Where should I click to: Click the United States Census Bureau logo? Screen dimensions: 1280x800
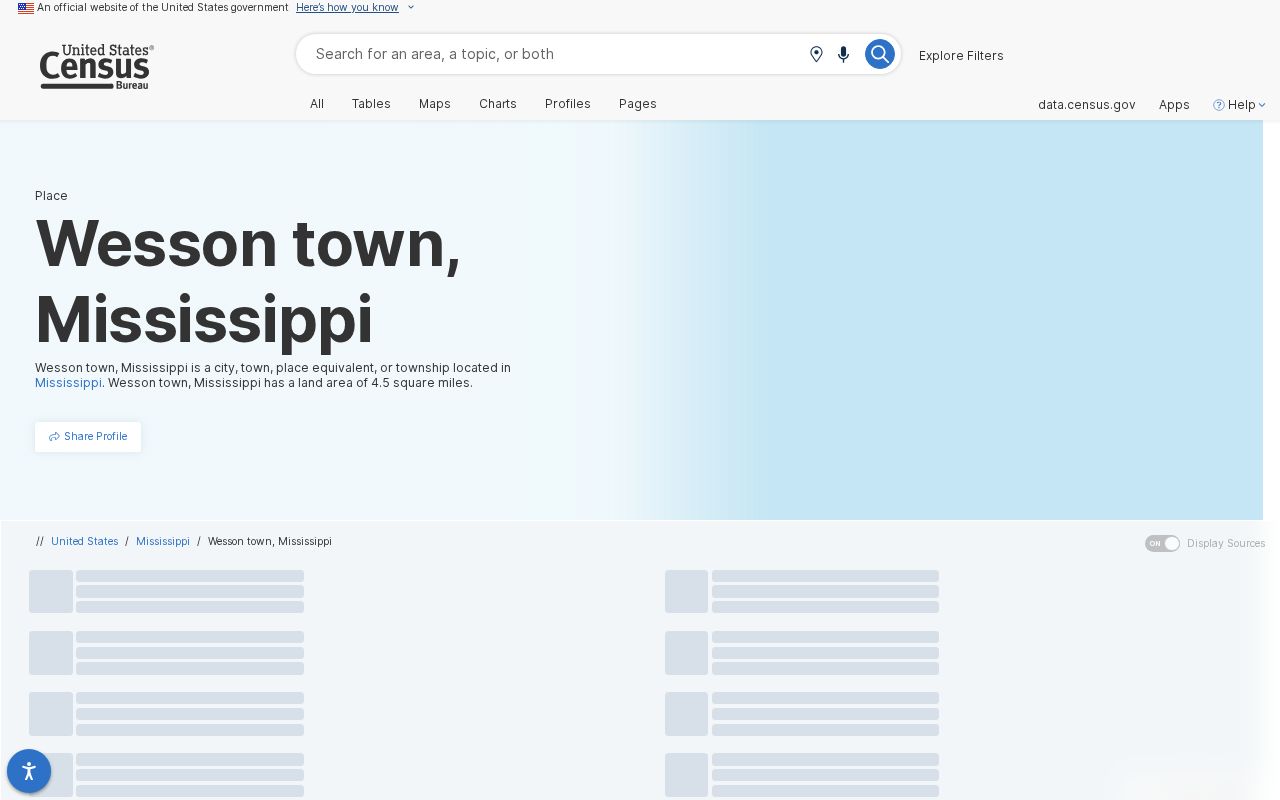pyautogui.click(x=96, y=67)
